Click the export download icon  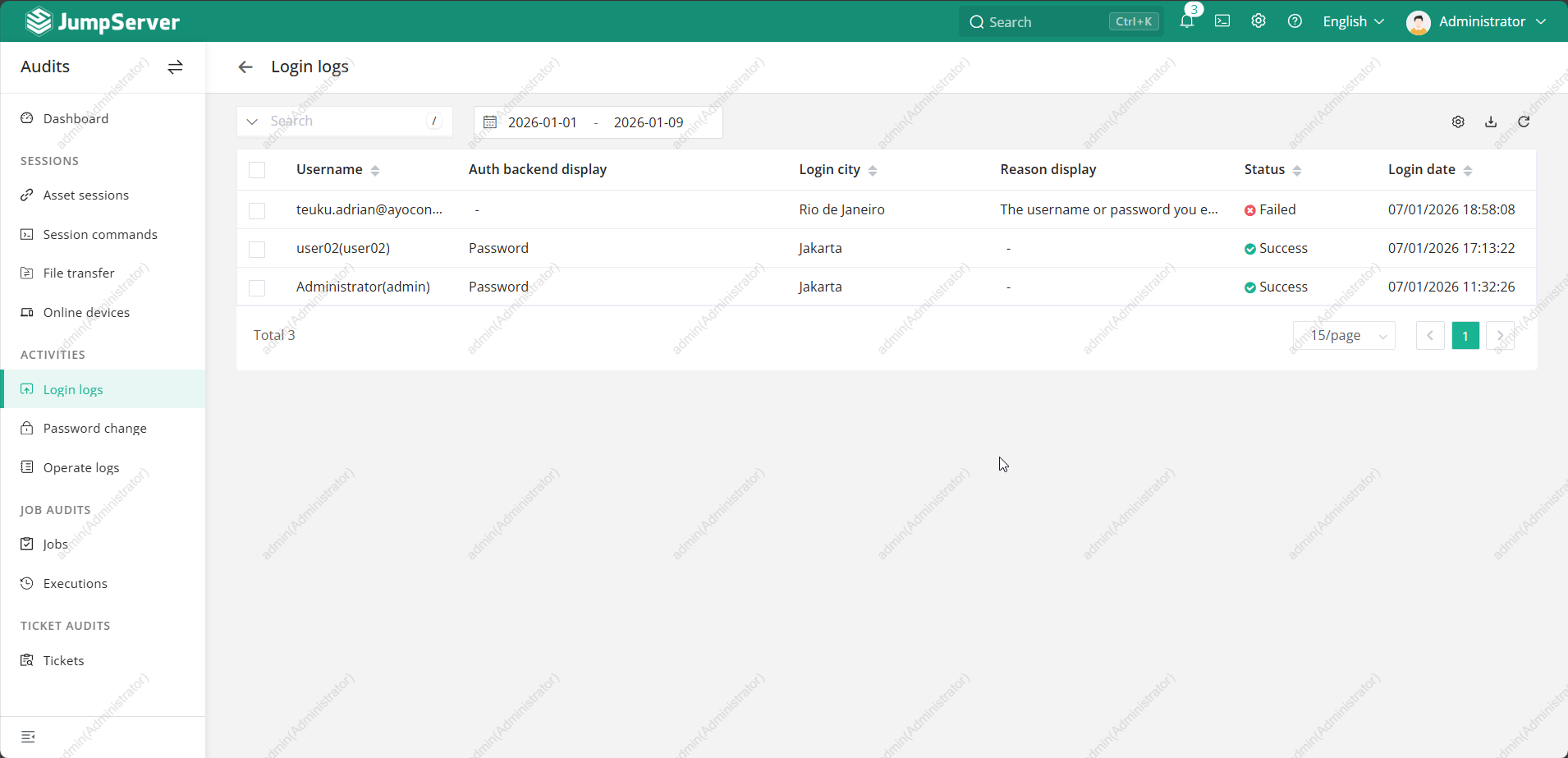[1491, 122]
